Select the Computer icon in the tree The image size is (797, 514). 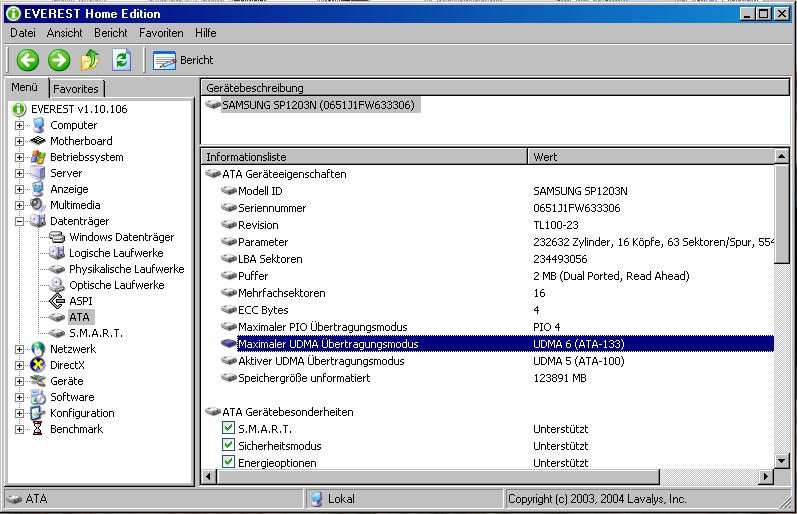[x=38, y=125]
